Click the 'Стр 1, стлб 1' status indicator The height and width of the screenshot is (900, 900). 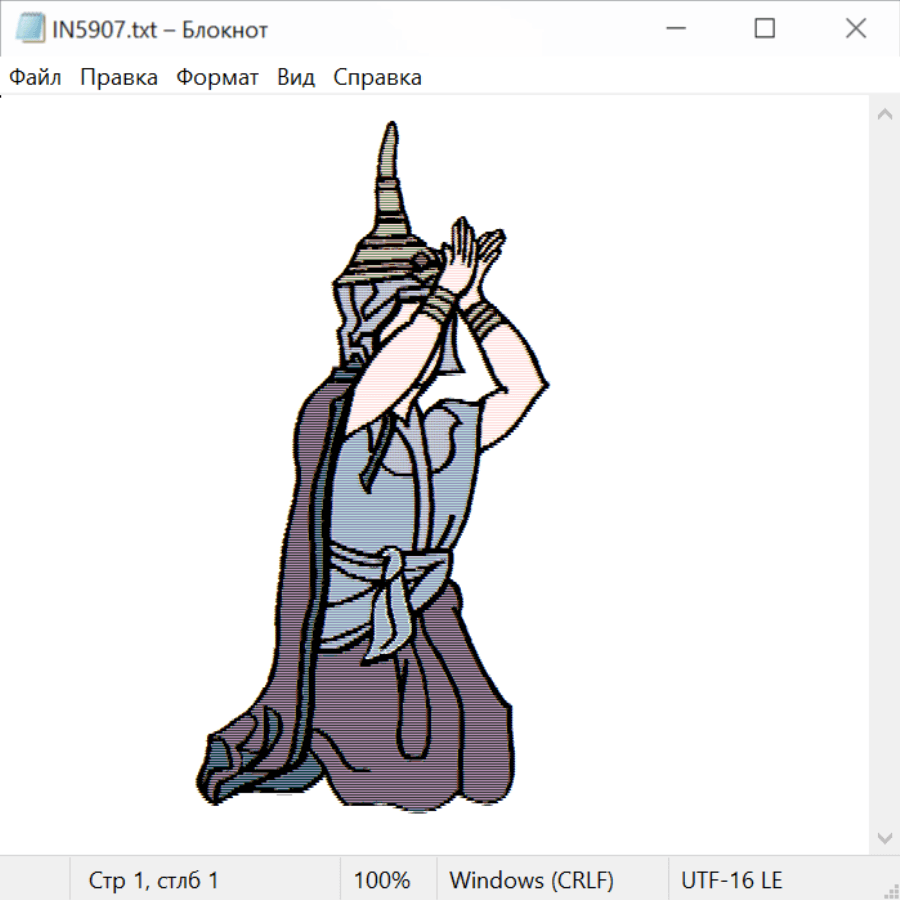click(153, 881)
